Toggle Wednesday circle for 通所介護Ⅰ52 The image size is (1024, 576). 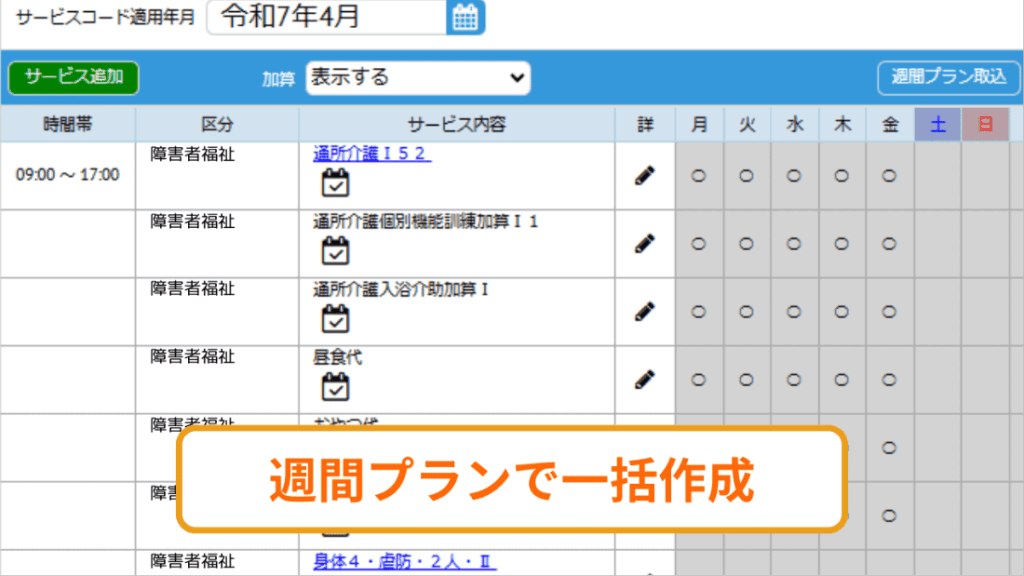(794, 176)
